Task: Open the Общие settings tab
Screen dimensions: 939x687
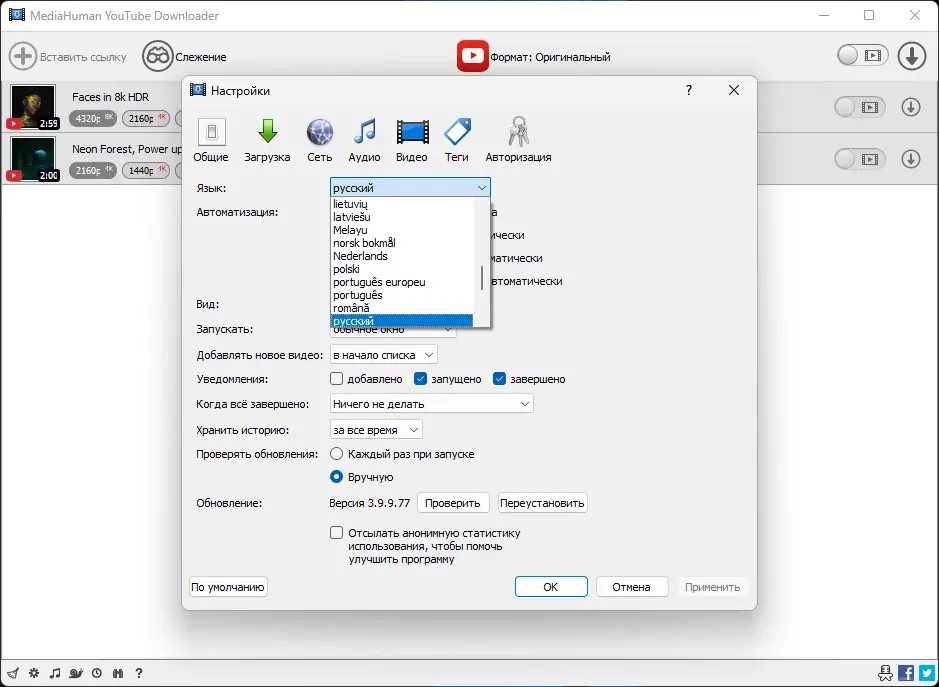Action: click(x=211, y=140)
